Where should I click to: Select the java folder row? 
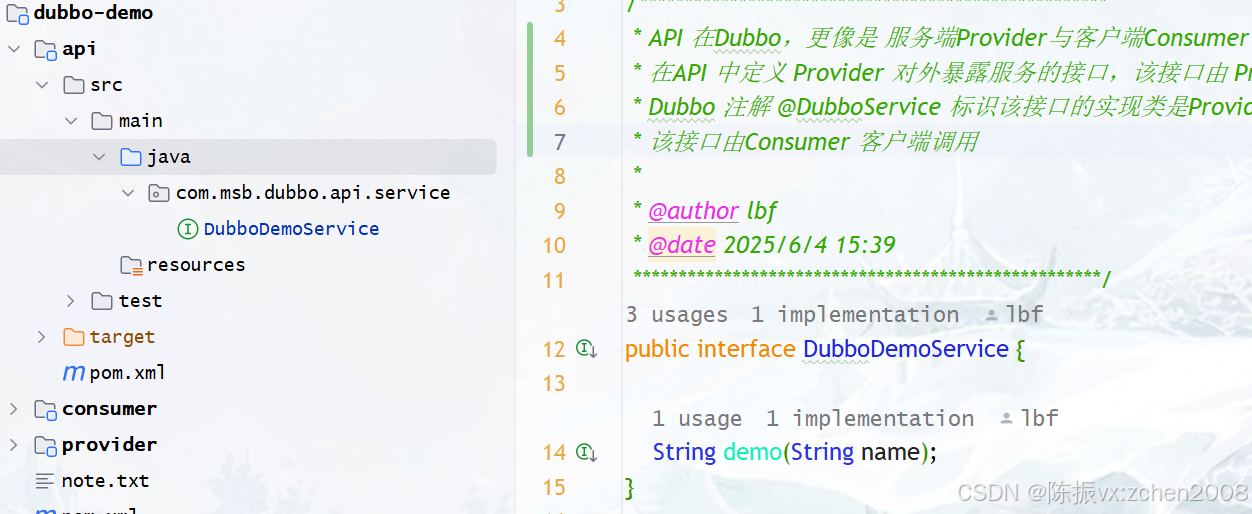[248, 157]
